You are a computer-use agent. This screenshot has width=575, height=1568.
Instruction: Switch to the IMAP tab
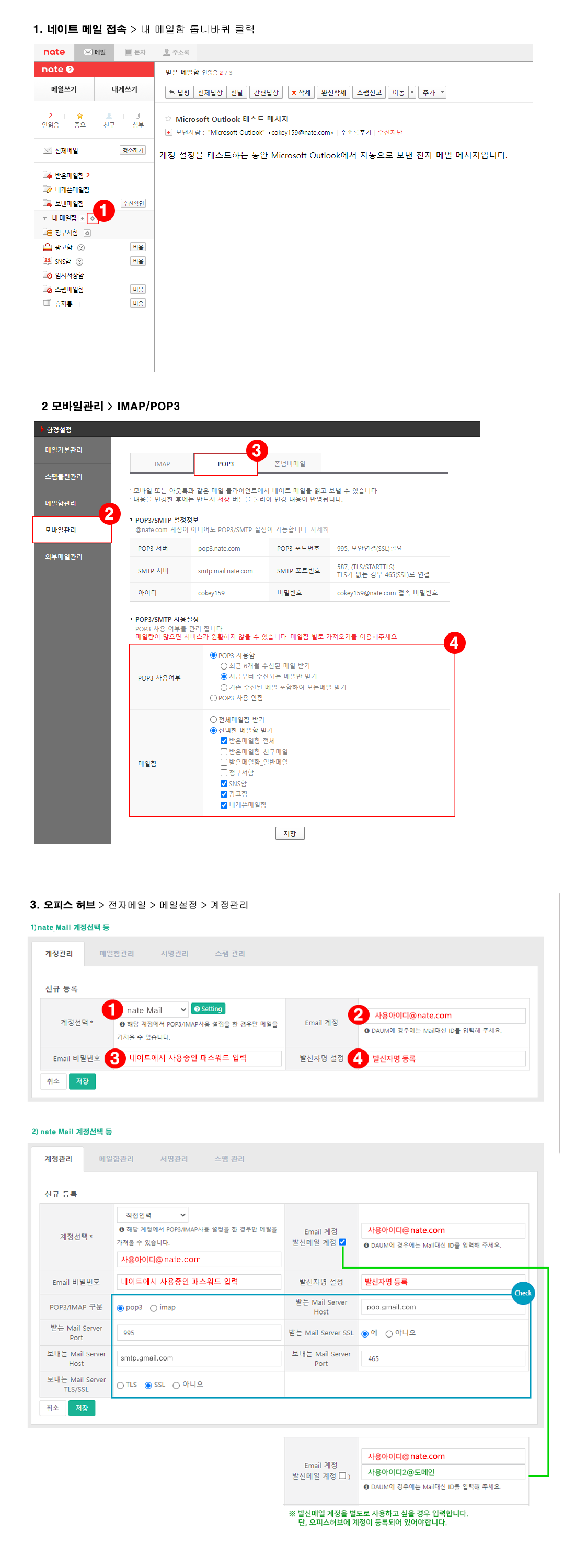point(162,464)
